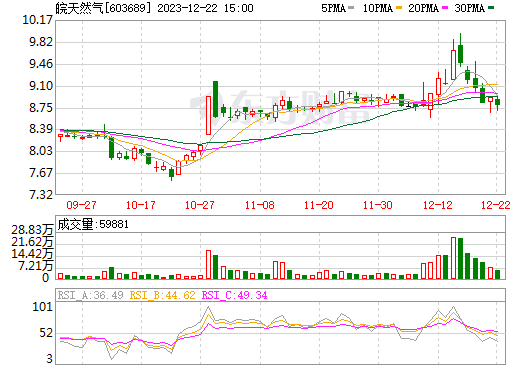
Task: Click the 成交量:59881 volume label
Action: 93,224
